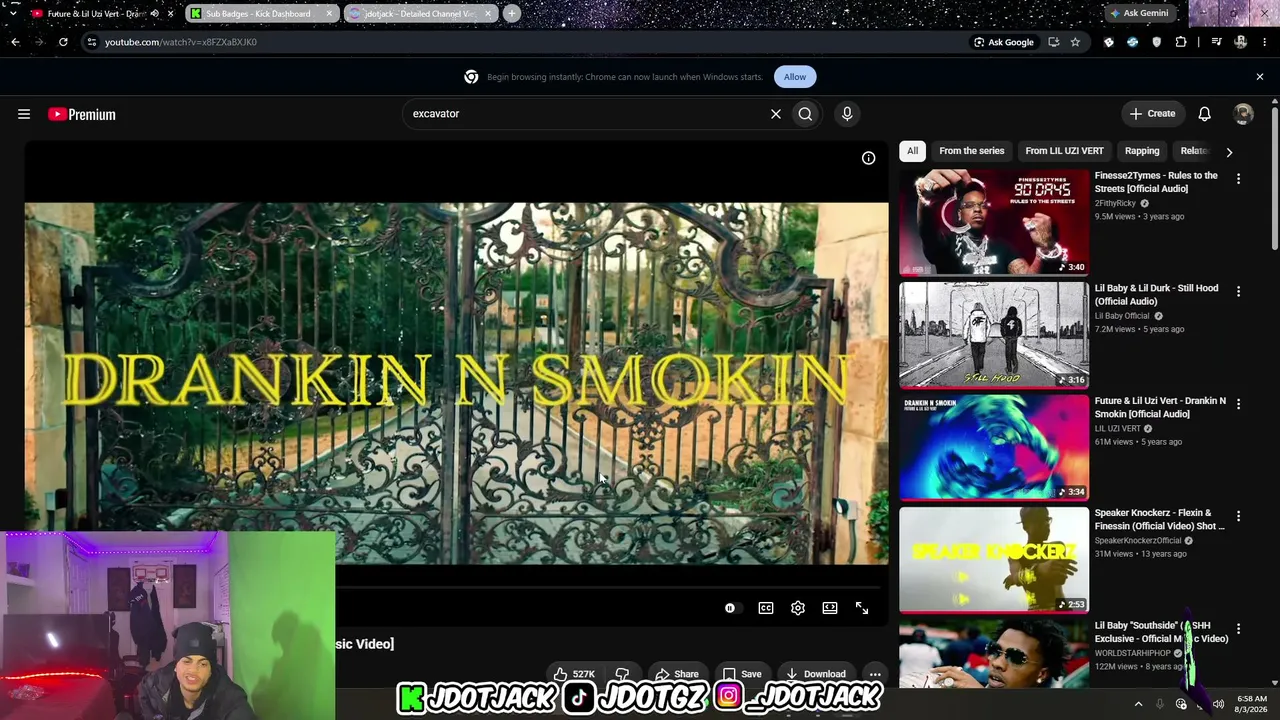Open a new browser tab
This screenshot has width=1280, height=720.
tap(511, 14)
